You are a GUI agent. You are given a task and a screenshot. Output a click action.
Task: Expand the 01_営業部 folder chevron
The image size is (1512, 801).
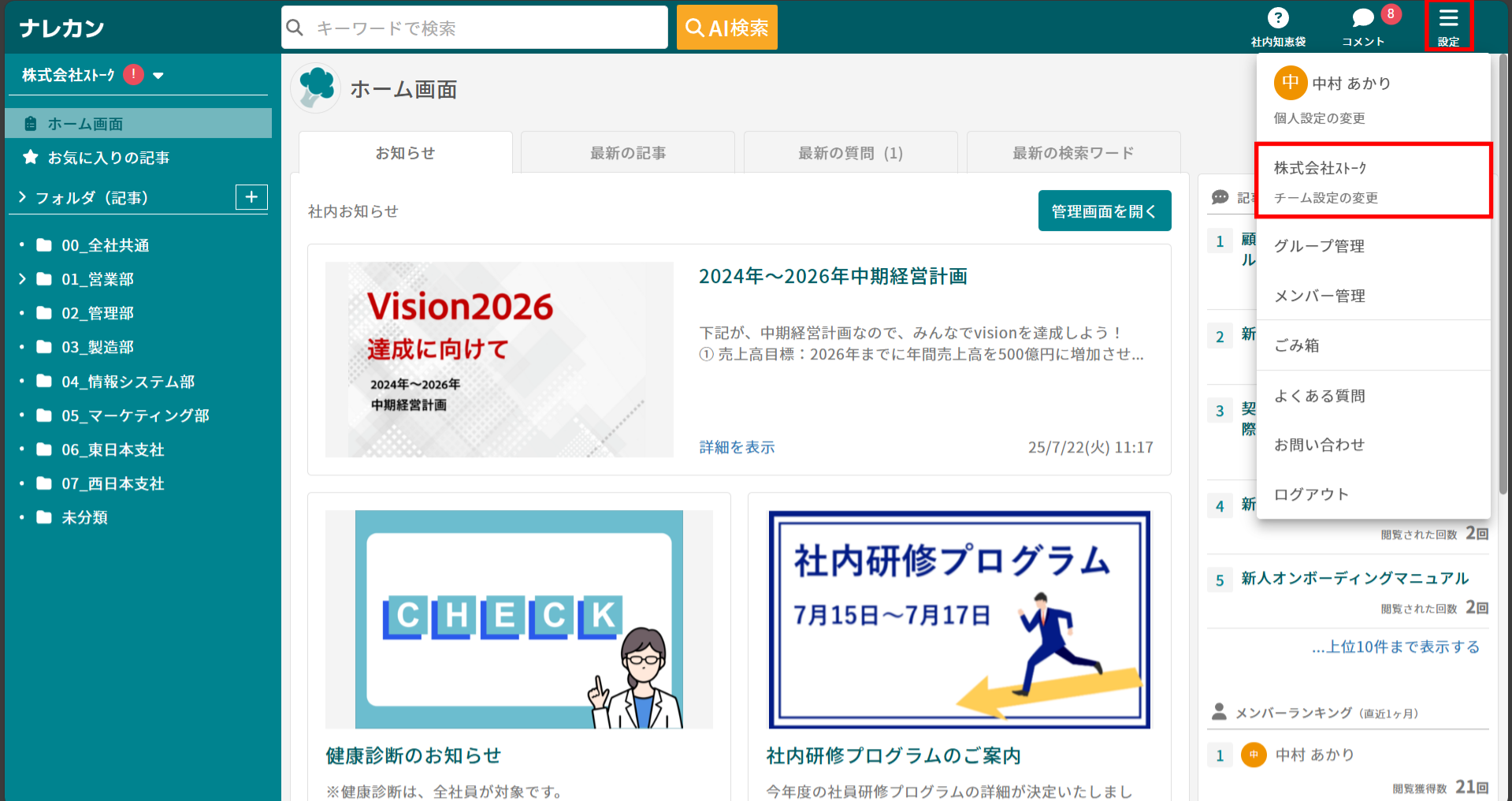[22, 279]
